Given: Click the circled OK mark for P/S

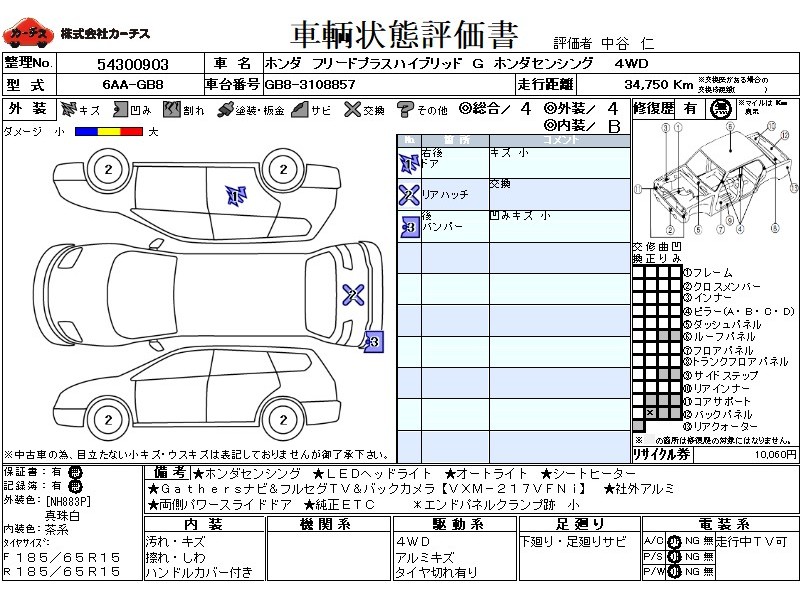Looking at the screenshot, I should coord(674,557).
